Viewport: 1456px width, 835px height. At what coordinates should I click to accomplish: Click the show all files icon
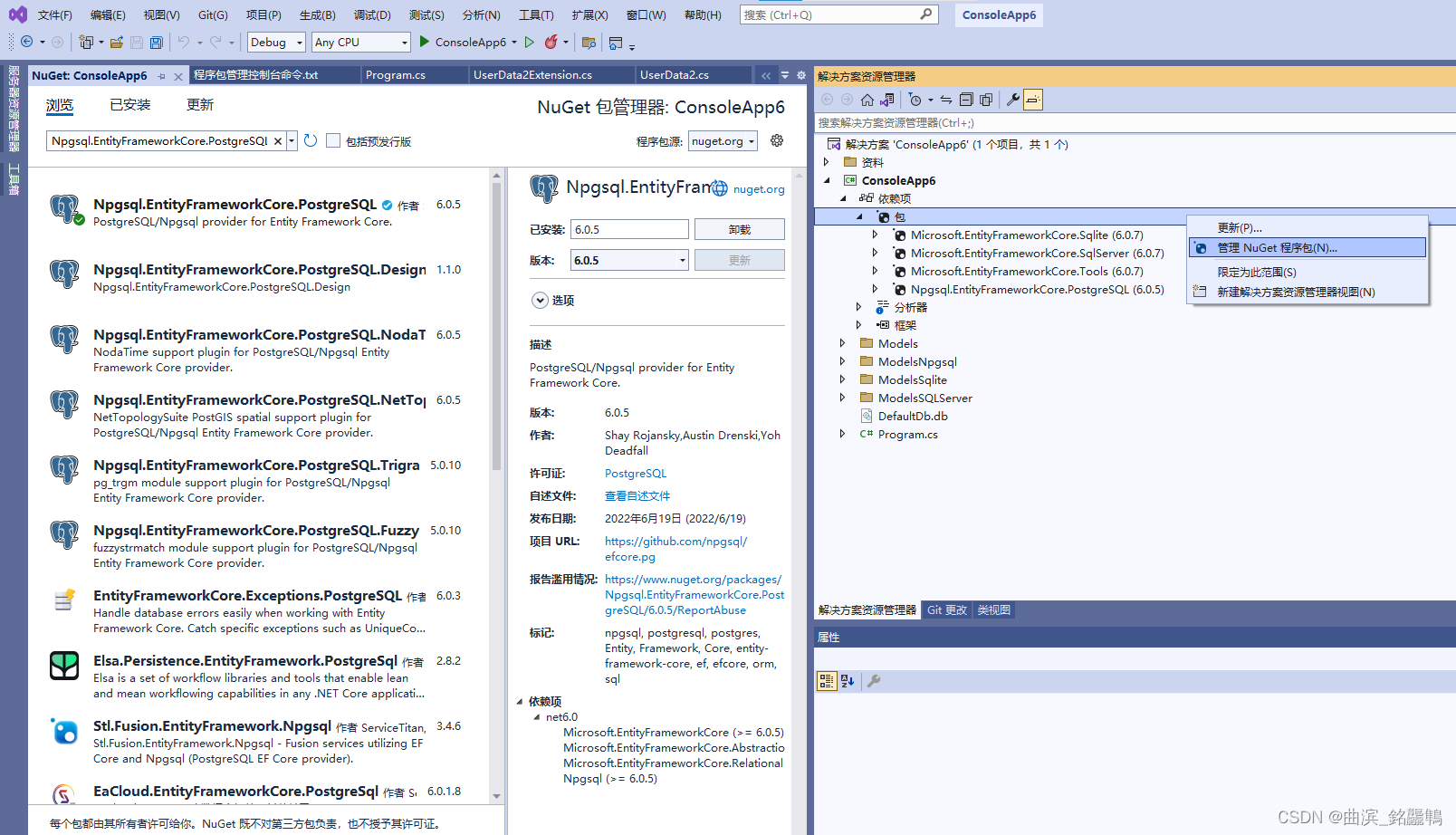coord(986,100)
